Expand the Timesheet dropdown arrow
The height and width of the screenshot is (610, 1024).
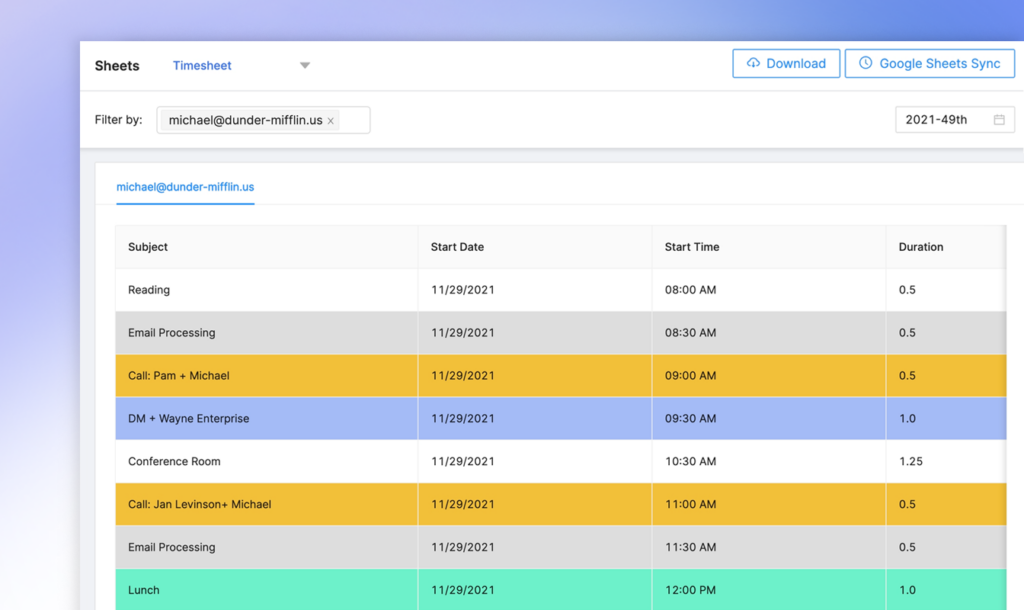(x=305, y=65)
